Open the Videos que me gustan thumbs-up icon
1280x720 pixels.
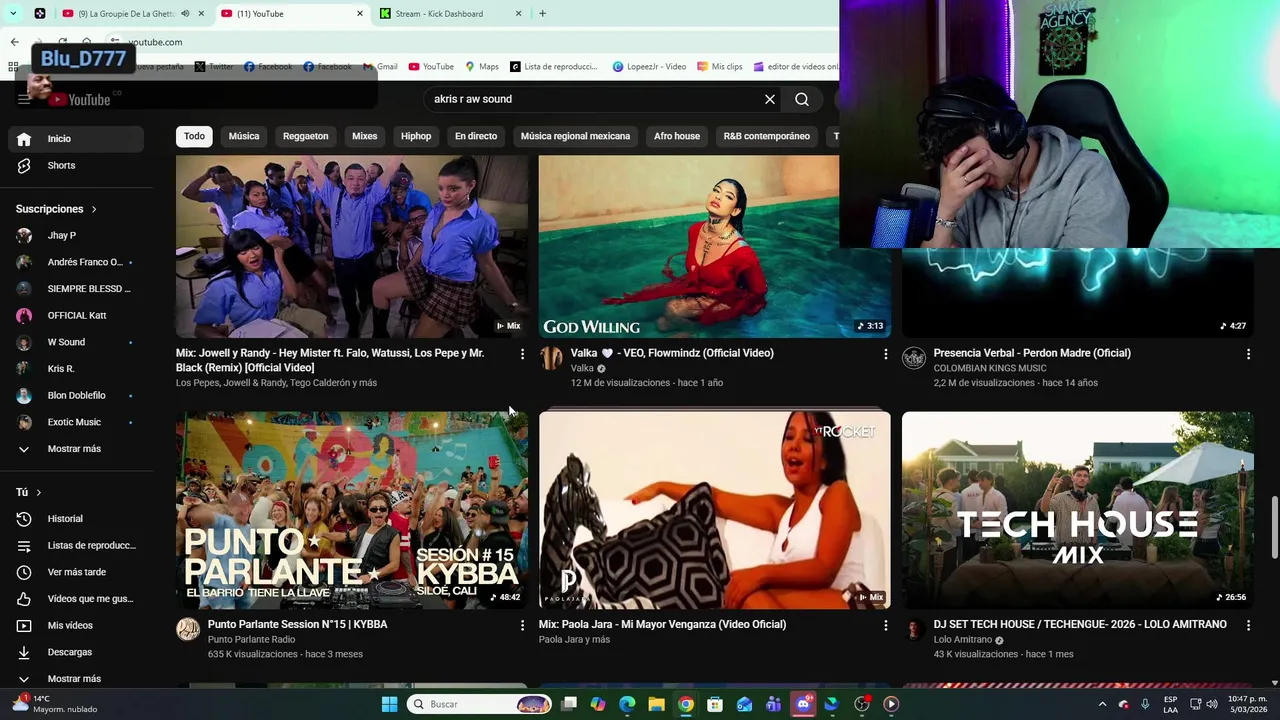click(24, 599)
